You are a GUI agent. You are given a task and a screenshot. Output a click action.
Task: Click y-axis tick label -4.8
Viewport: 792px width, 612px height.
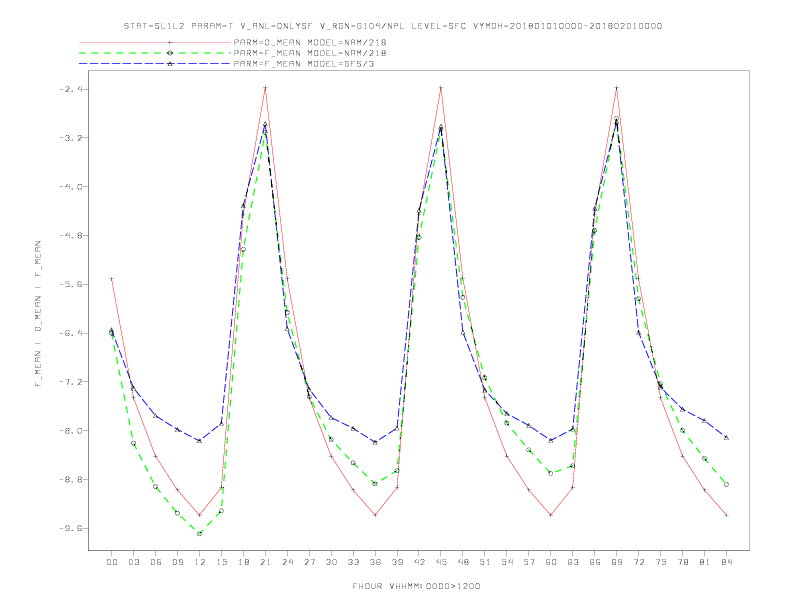(71, 236)
